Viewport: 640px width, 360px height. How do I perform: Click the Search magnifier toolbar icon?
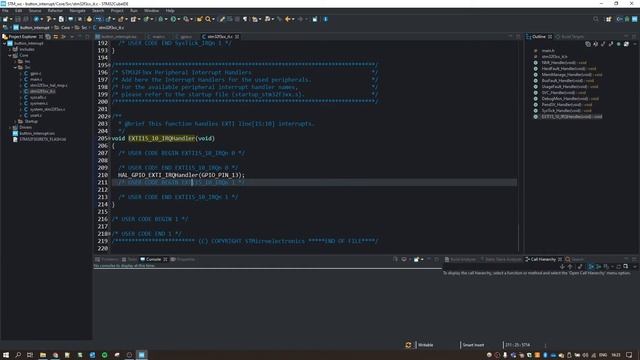tap(208, 19)
